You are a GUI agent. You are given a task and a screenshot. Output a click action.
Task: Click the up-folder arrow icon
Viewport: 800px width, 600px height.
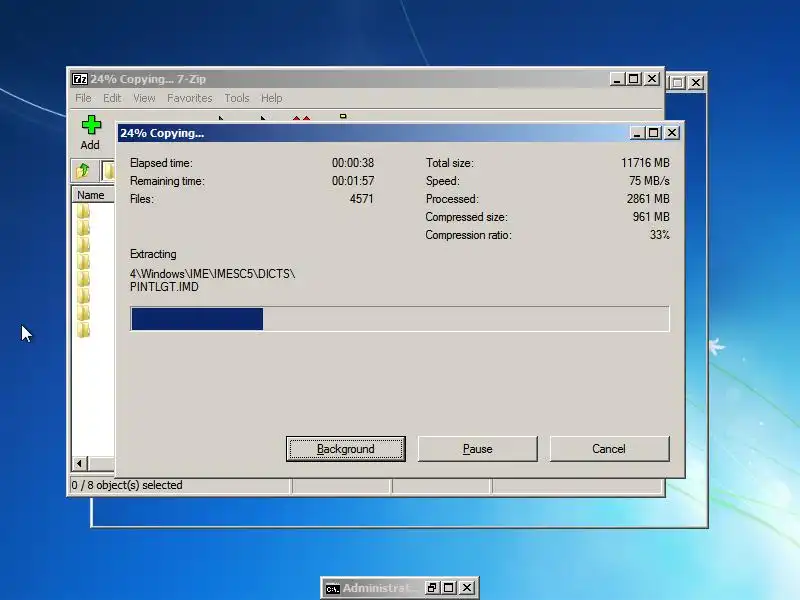coord(83,170)
